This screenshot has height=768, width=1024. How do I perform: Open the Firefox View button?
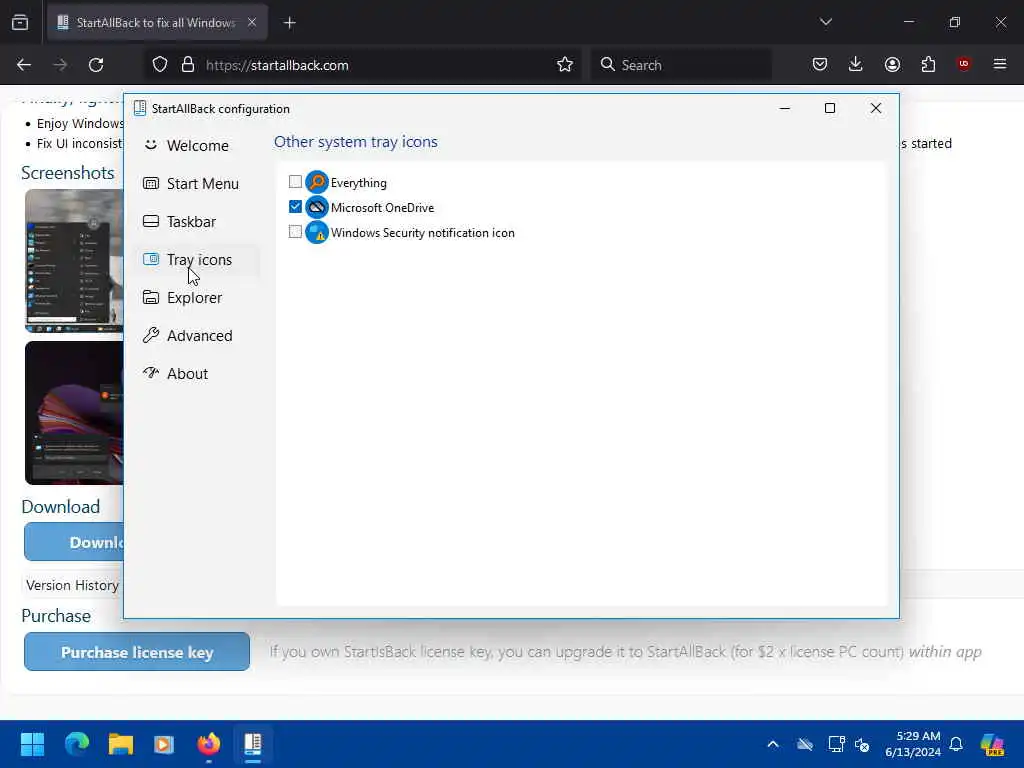click(x=20, y=23)
